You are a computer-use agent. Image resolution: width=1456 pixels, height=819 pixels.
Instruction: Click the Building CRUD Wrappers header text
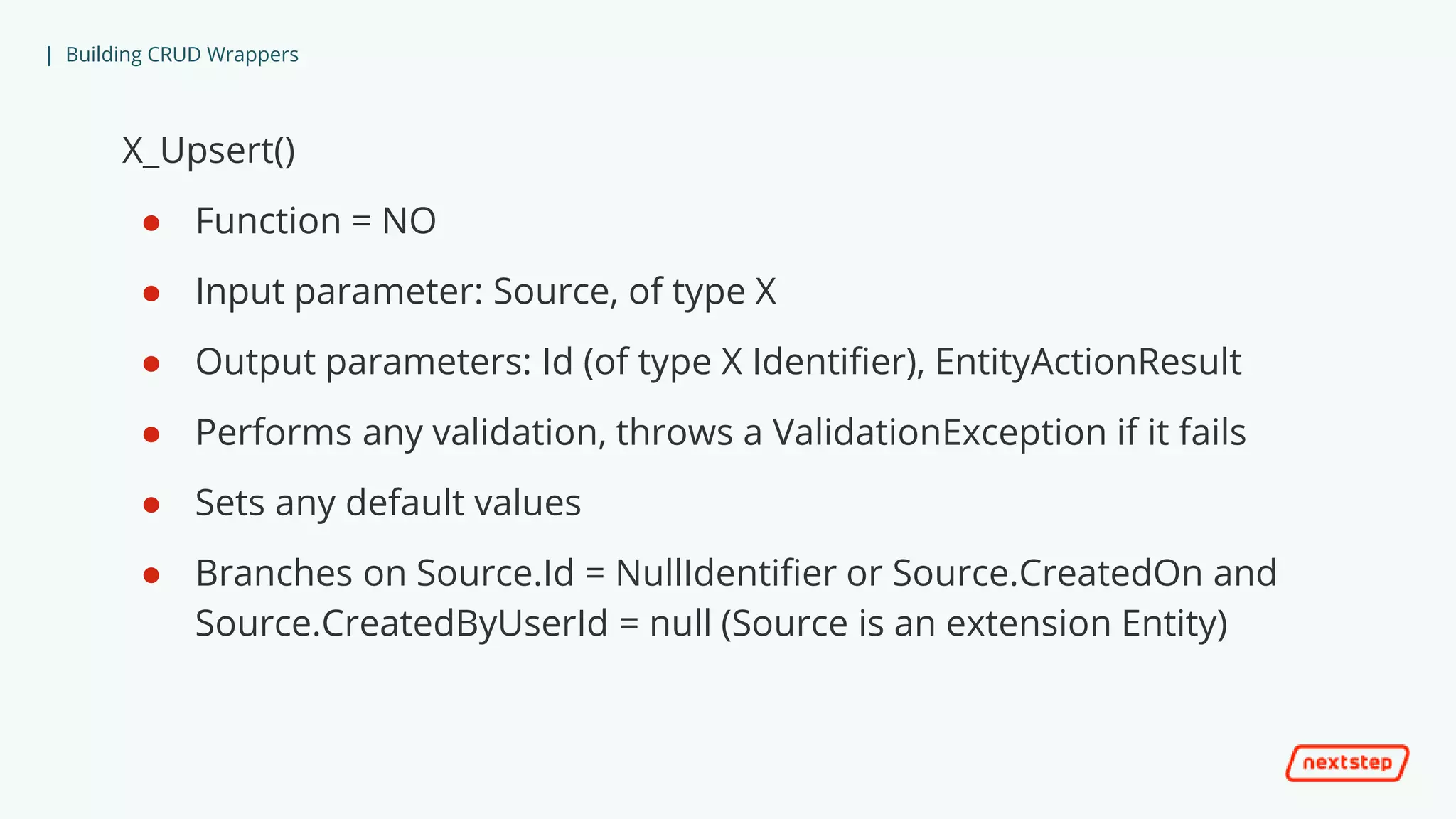pyautogui.click(x=182, y=55)
